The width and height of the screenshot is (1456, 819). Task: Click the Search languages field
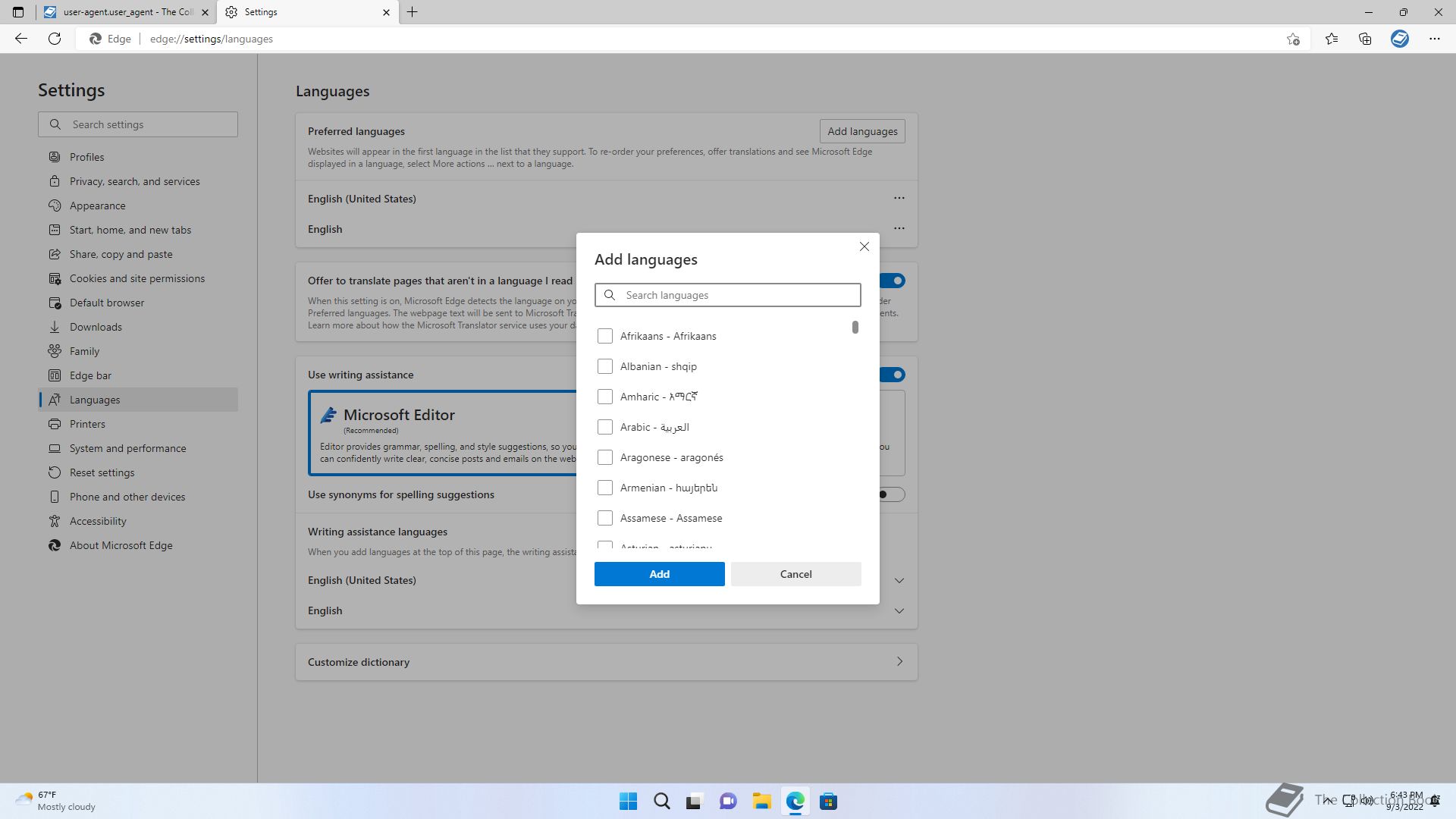728,295
